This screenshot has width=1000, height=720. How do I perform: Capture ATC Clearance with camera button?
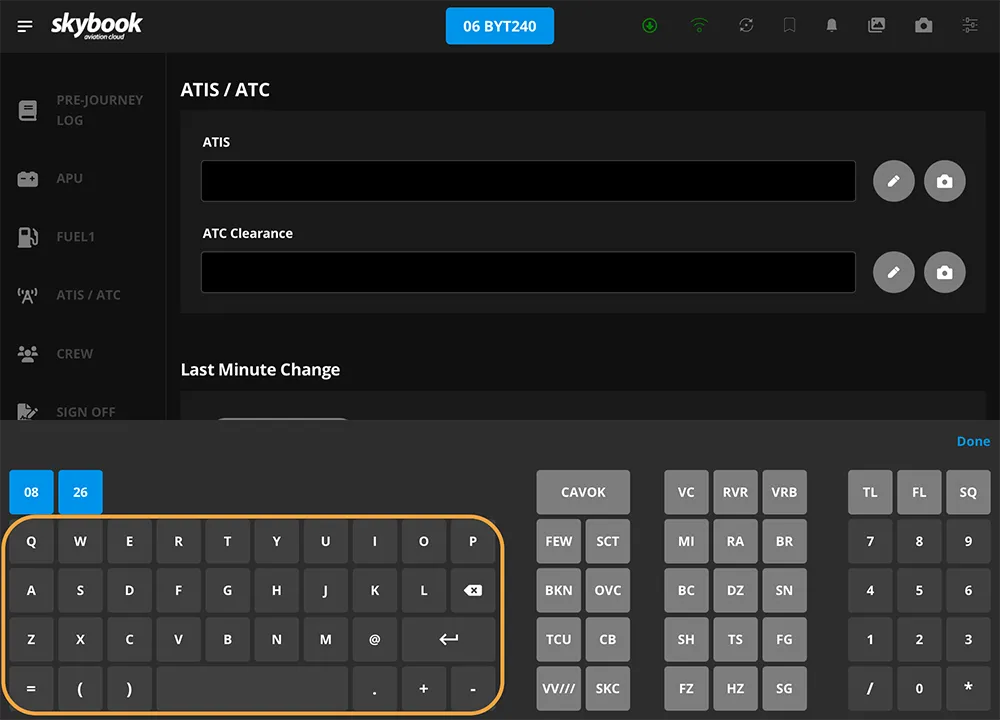[945, 272]
